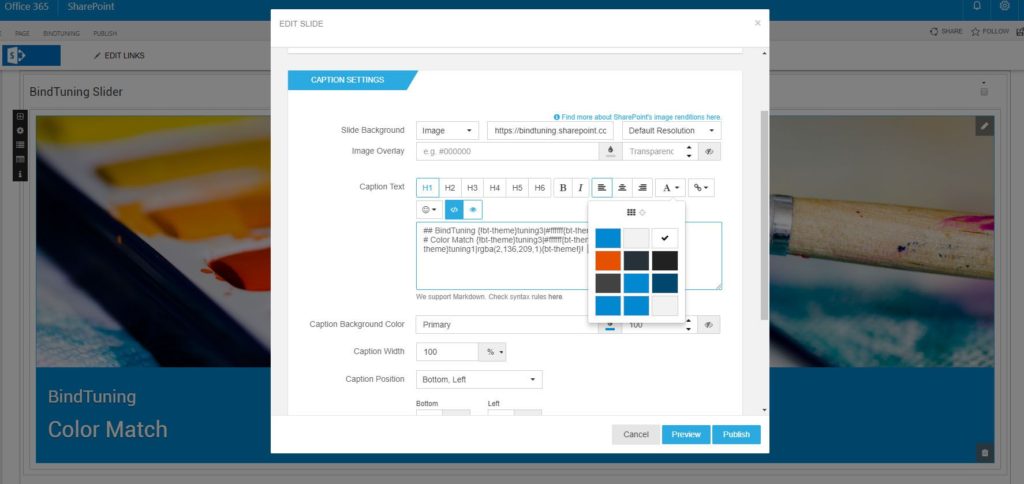Click Office 365 in the top bar
1024x484 pixels.
pyautogui.click(x=26, y=7)
